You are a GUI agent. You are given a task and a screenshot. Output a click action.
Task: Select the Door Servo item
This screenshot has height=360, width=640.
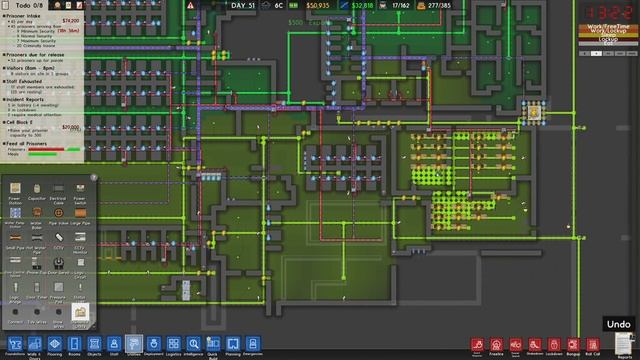point(58,262)
